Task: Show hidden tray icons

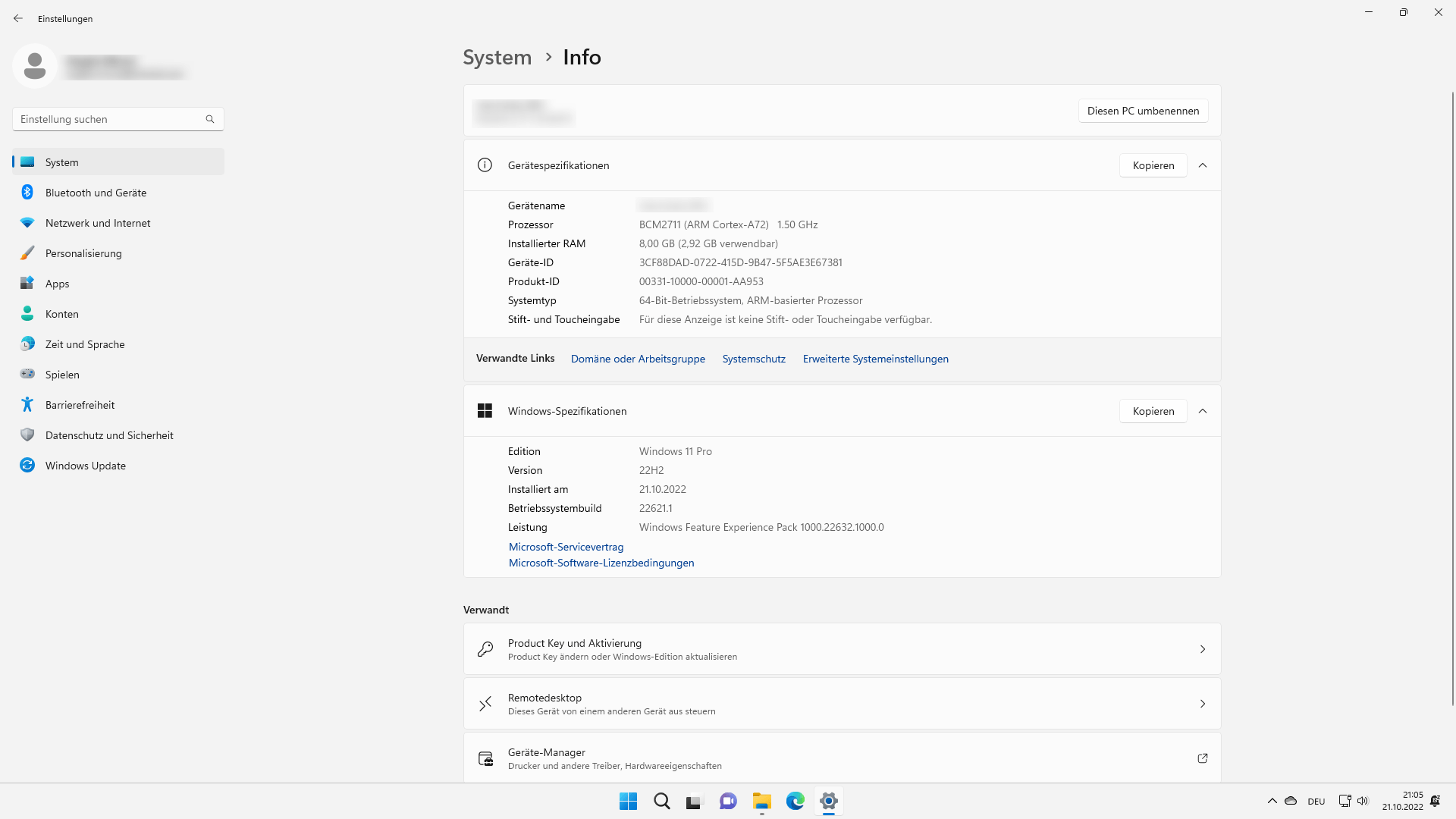Action: [x=1272, y=801]
